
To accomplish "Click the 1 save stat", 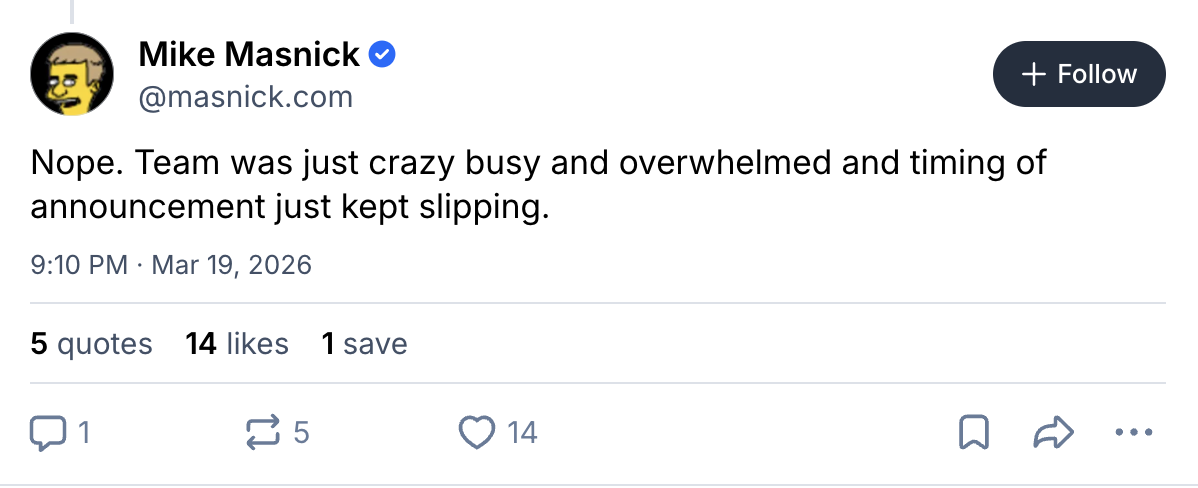I will click(x=364, y=344).
